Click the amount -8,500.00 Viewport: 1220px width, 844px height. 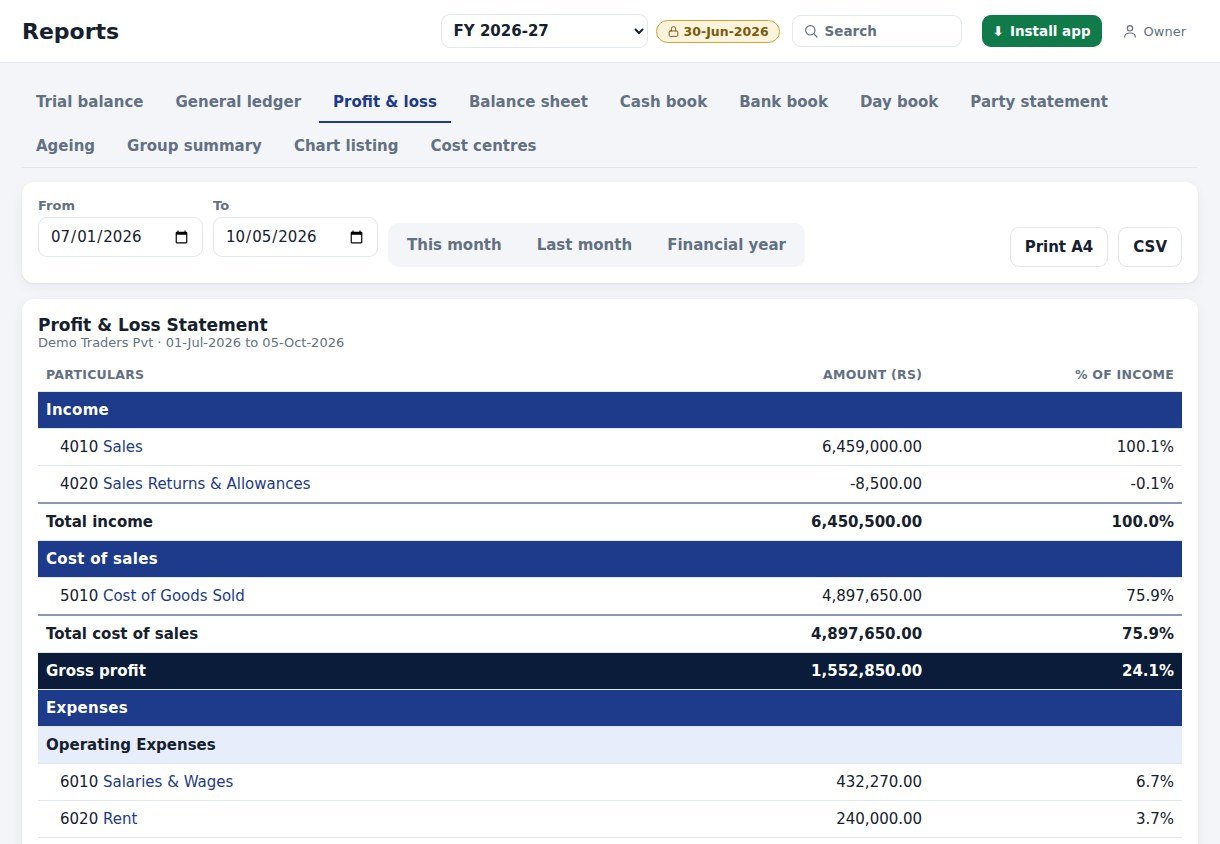[x=885, y=484]
